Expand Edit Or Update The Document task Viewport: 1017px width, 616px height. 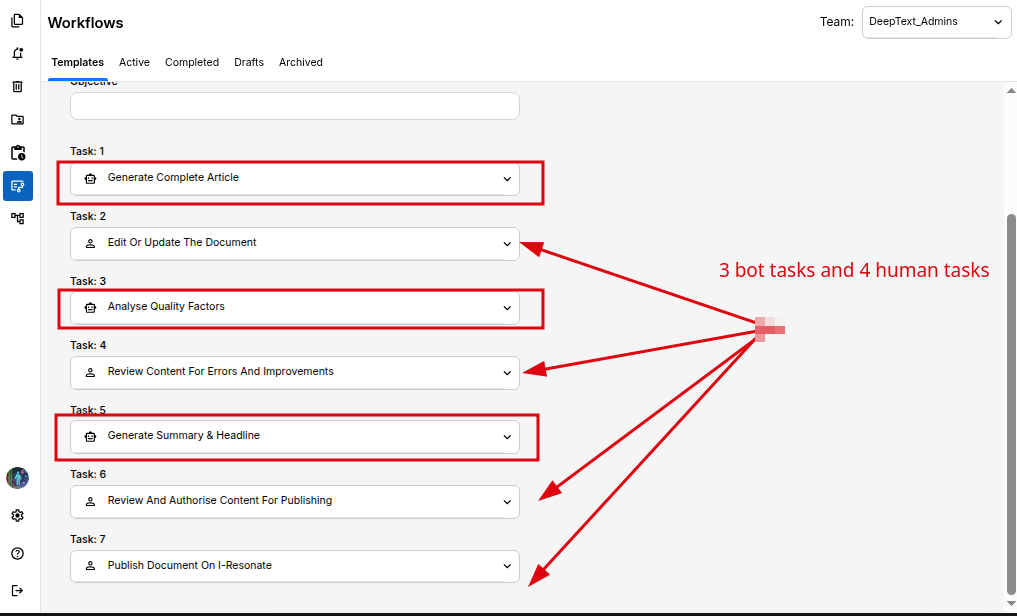pos(506,244)
